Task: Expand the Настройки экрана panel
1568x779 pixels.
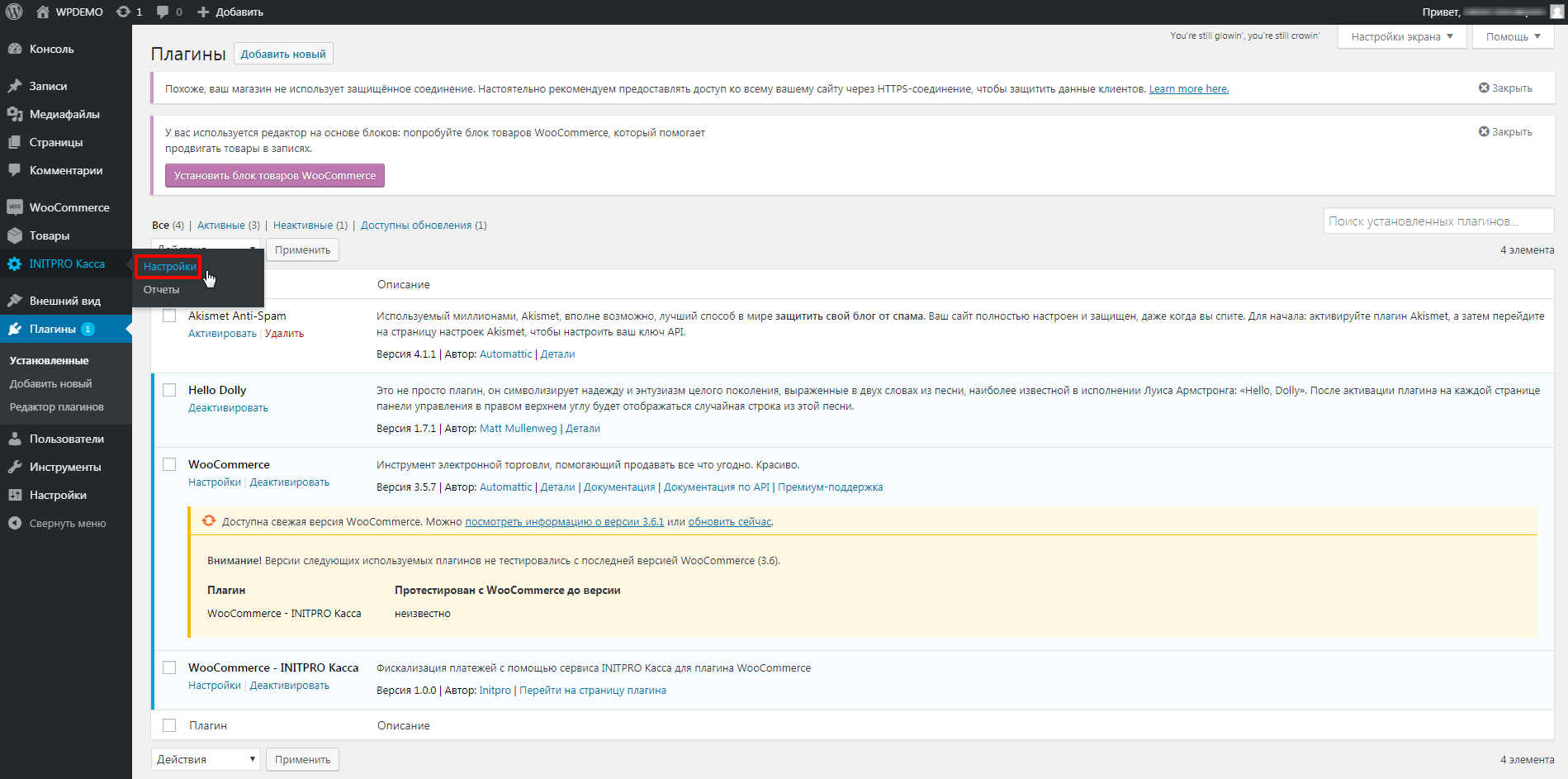Action: (x=1402, y=36)
